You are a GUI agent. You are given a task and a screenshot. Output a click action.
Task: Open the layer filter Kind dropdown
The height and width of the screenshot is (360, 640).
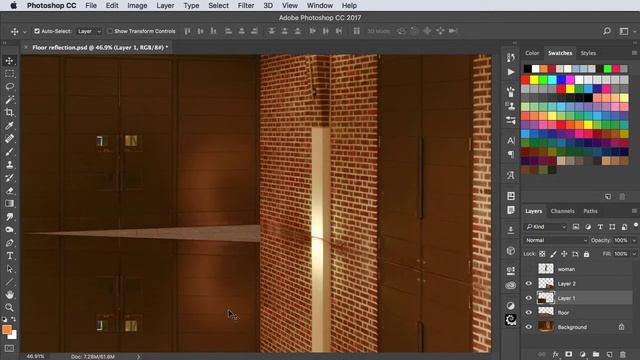tap(546, 227)
